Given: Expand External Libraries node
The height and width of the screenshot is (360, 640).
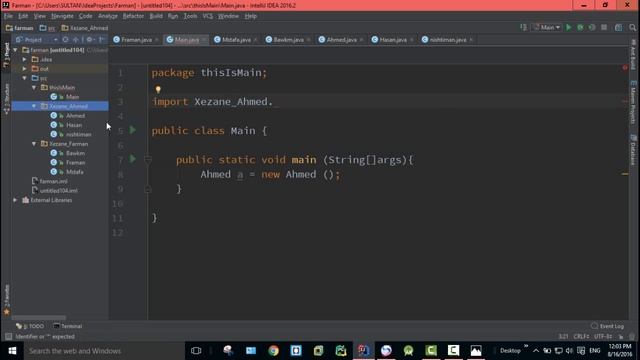Looking at the screenshot, I should 15,200.
